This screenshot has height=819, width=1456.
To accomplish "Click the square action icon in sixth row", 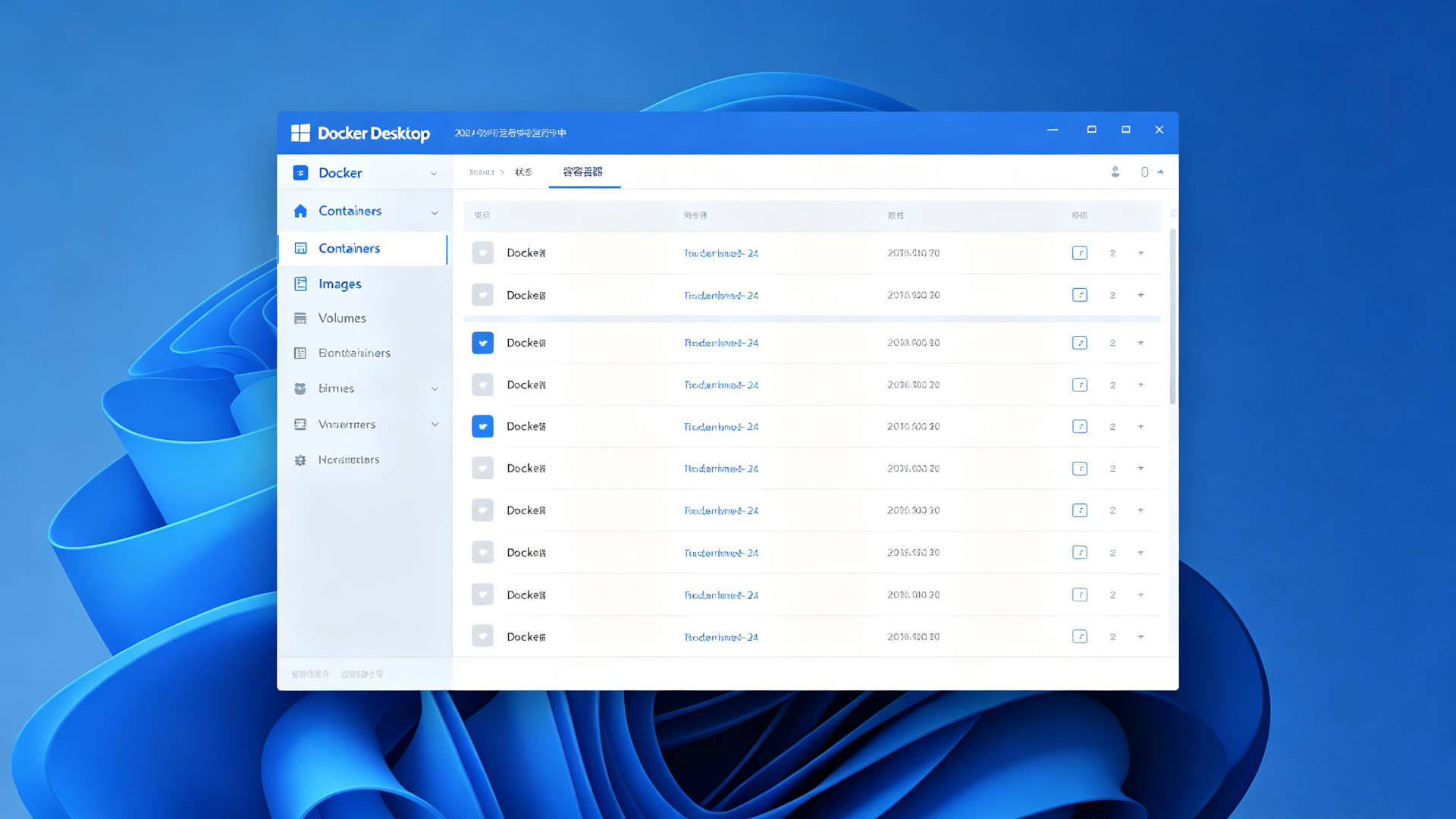I will (x=1080, y=469).
